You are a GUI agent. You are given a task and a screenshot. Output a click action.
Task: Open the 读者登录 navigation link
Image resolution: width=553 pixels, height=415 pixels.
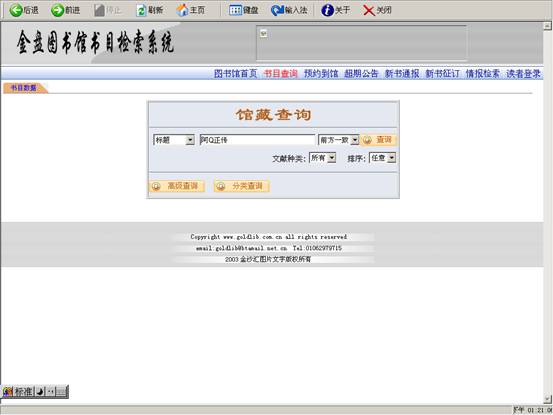coord(523,74)
